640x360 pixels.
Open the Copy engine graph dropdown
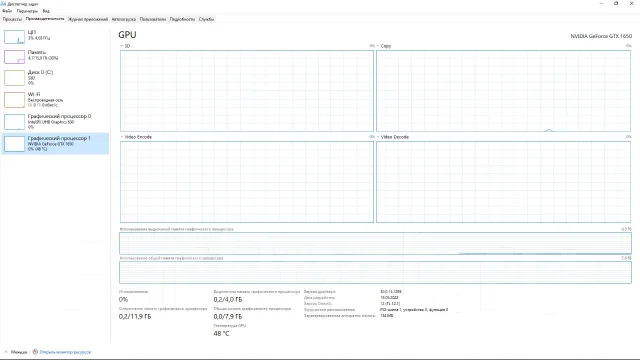pyautogui.click(x=384, y=46)
